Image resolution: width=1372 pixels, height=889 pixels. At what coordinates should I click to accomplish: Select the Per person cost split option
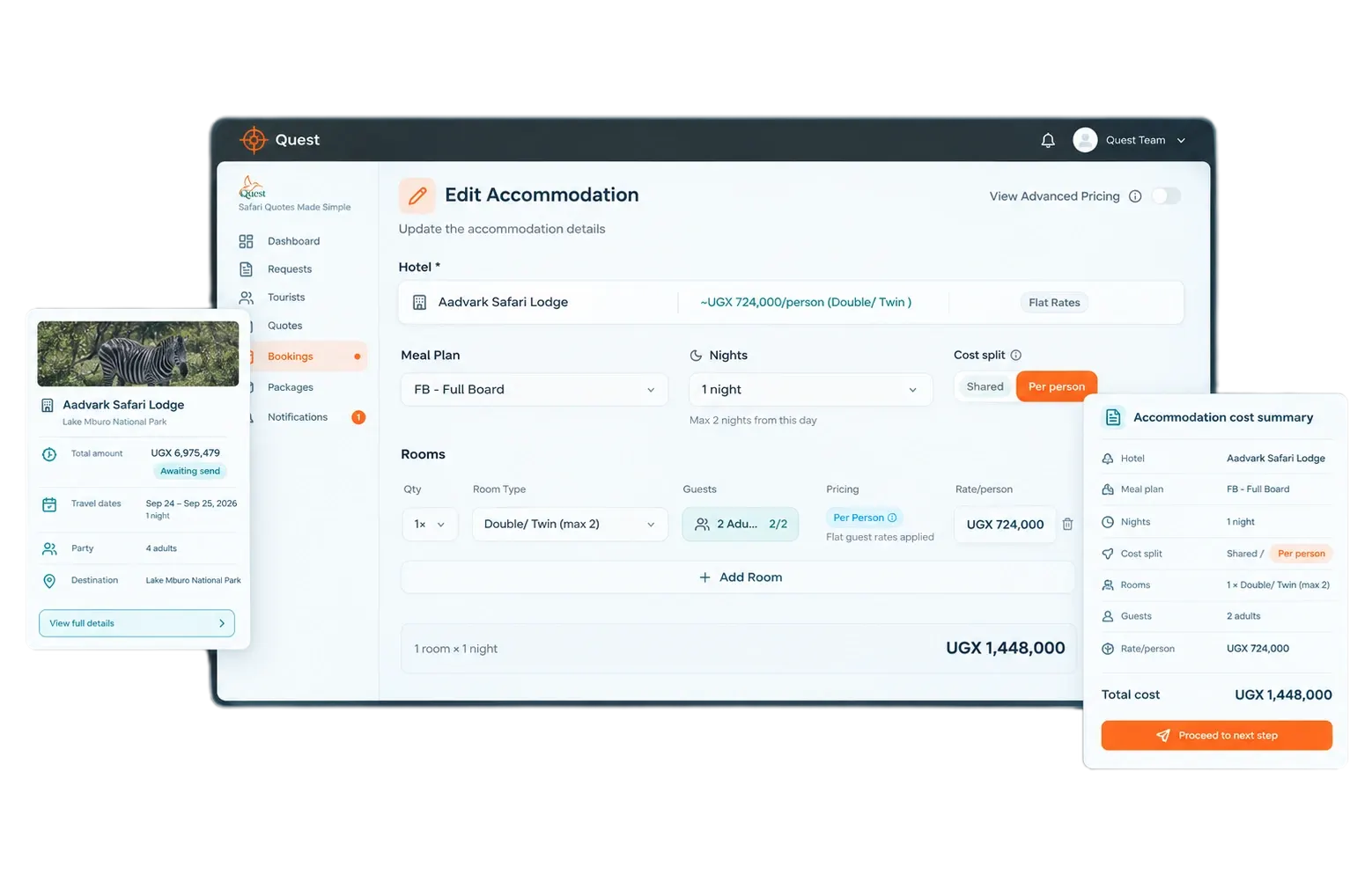point(1056,386)
